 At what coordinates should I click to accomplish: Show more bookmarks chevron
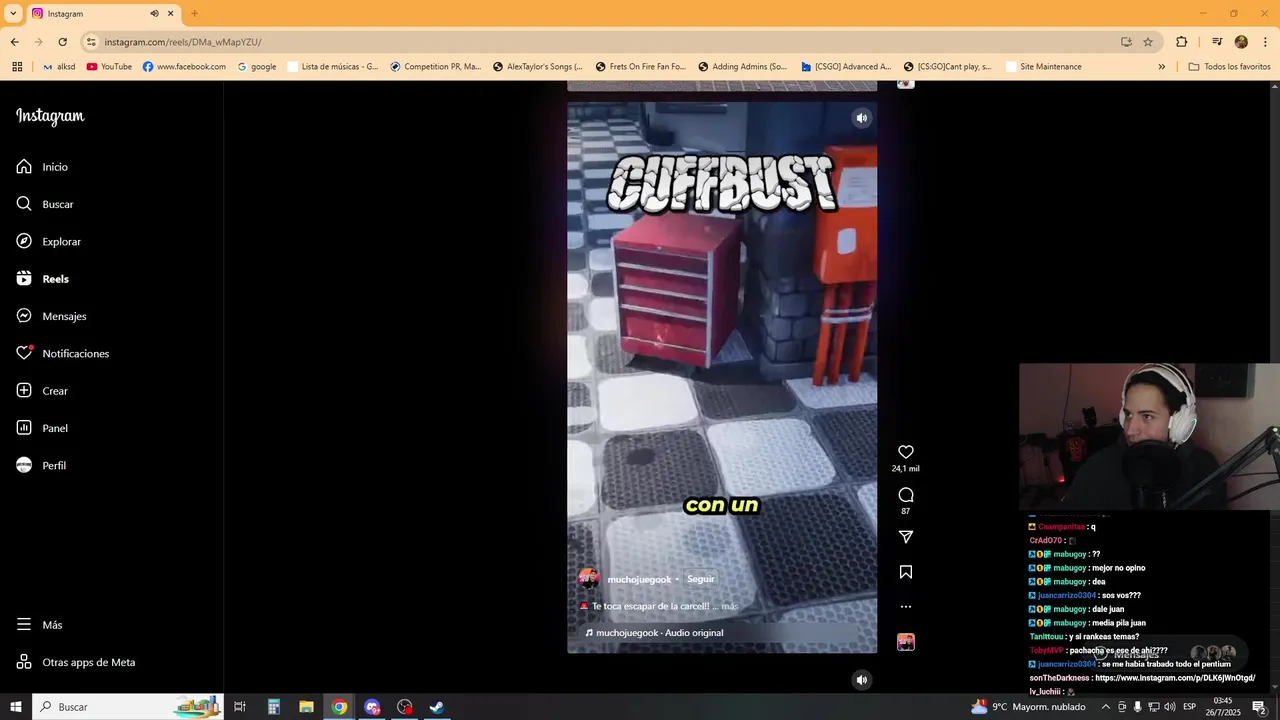click(1161, 67)
